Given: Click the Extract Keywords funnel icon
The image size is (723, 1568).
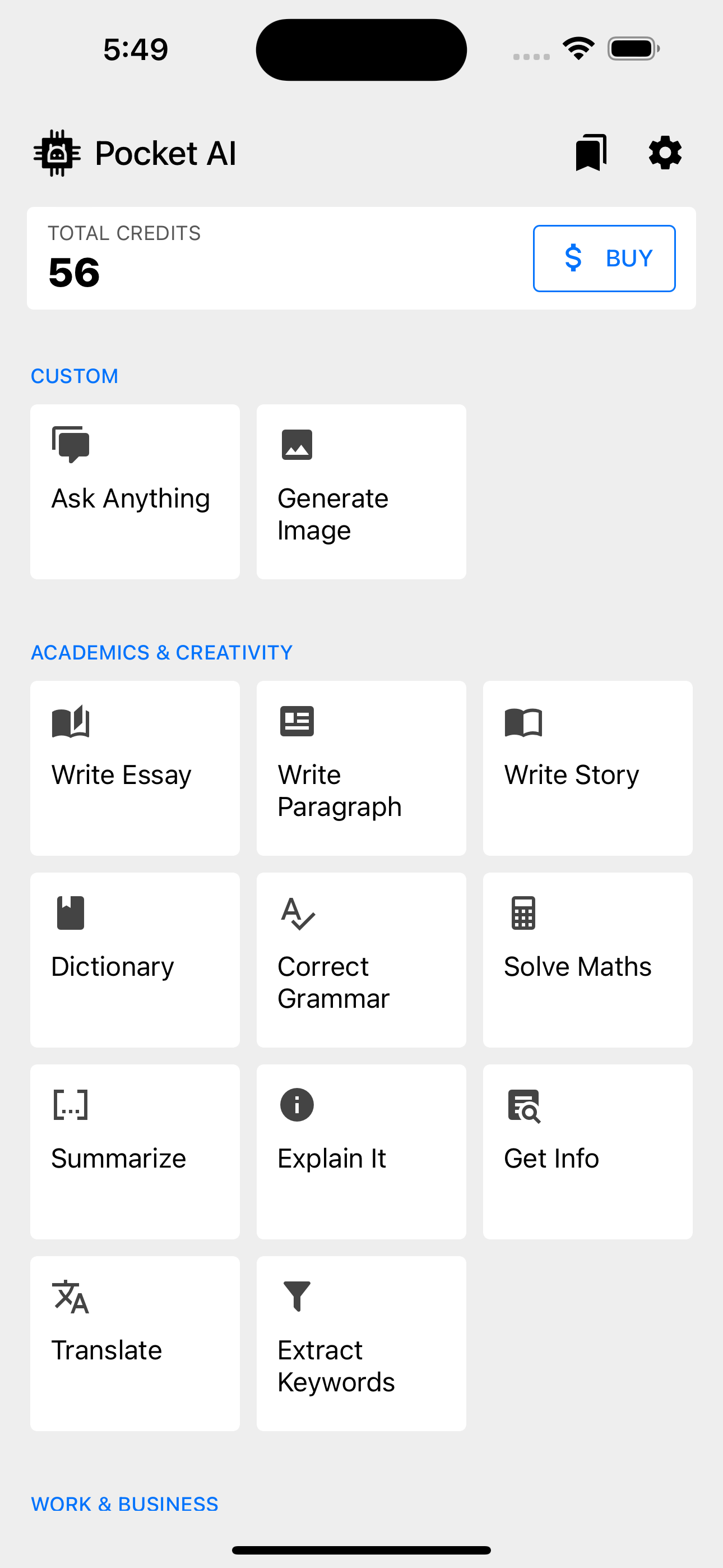Looking at the screenshot, I should point(297,1296).
